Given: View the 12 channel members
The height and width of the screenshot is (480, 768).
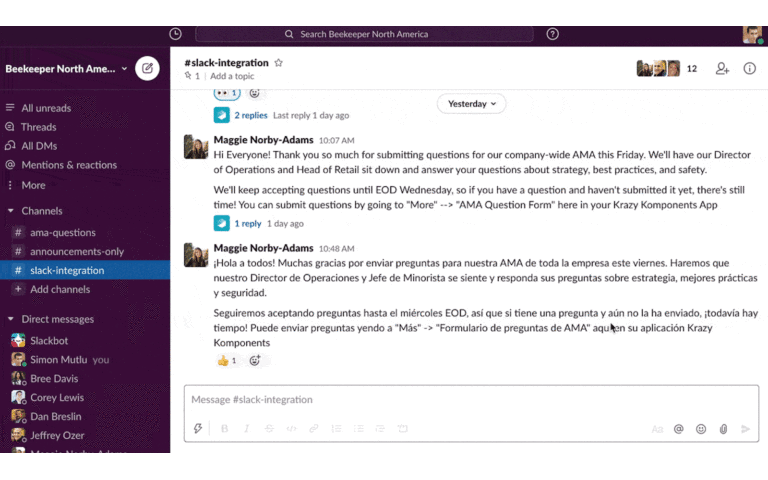Looking at the screenshot, I should 667,69.
